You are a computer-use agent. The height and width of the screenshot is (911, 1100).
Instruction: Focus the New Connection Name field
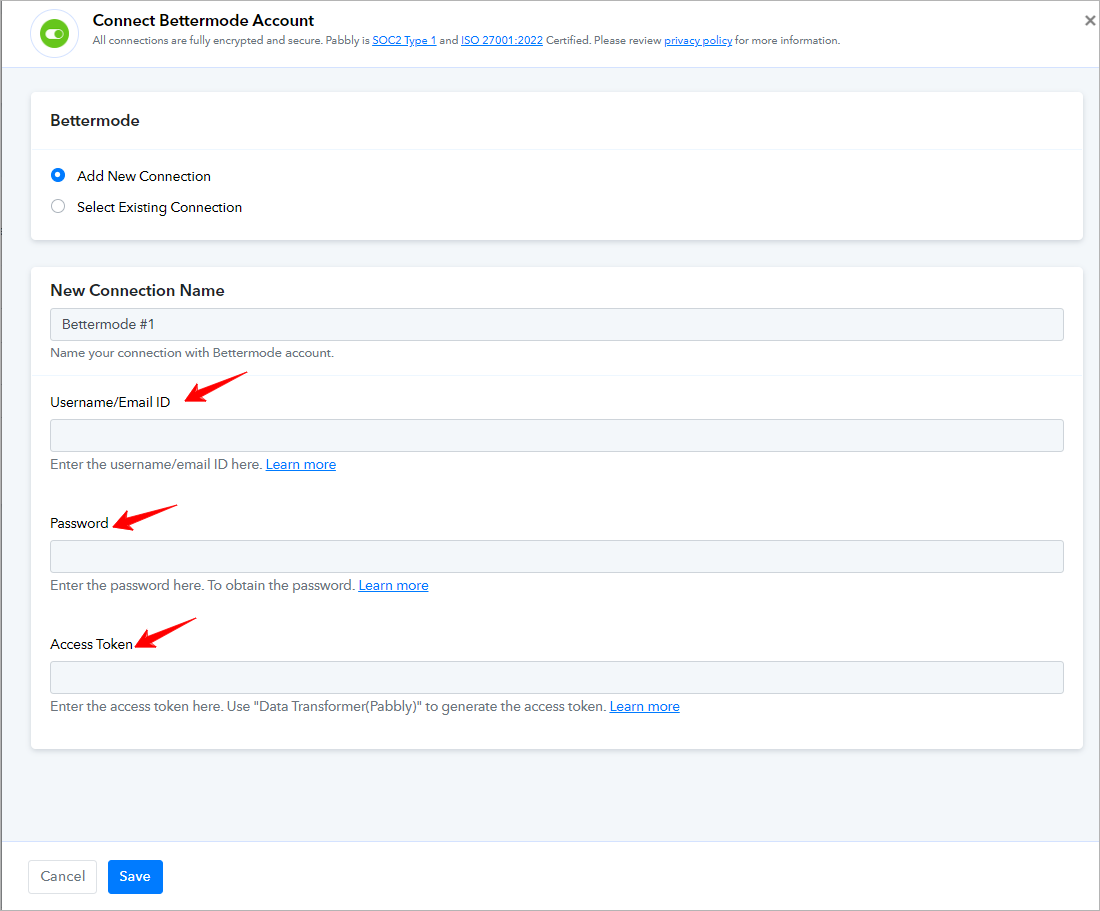[x=556, y=325]
